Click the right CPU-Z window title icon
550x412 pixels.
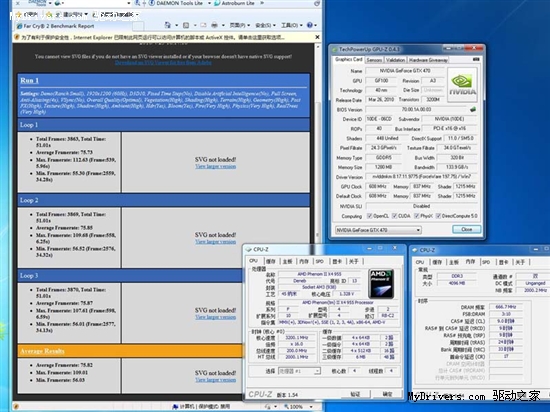415,250
